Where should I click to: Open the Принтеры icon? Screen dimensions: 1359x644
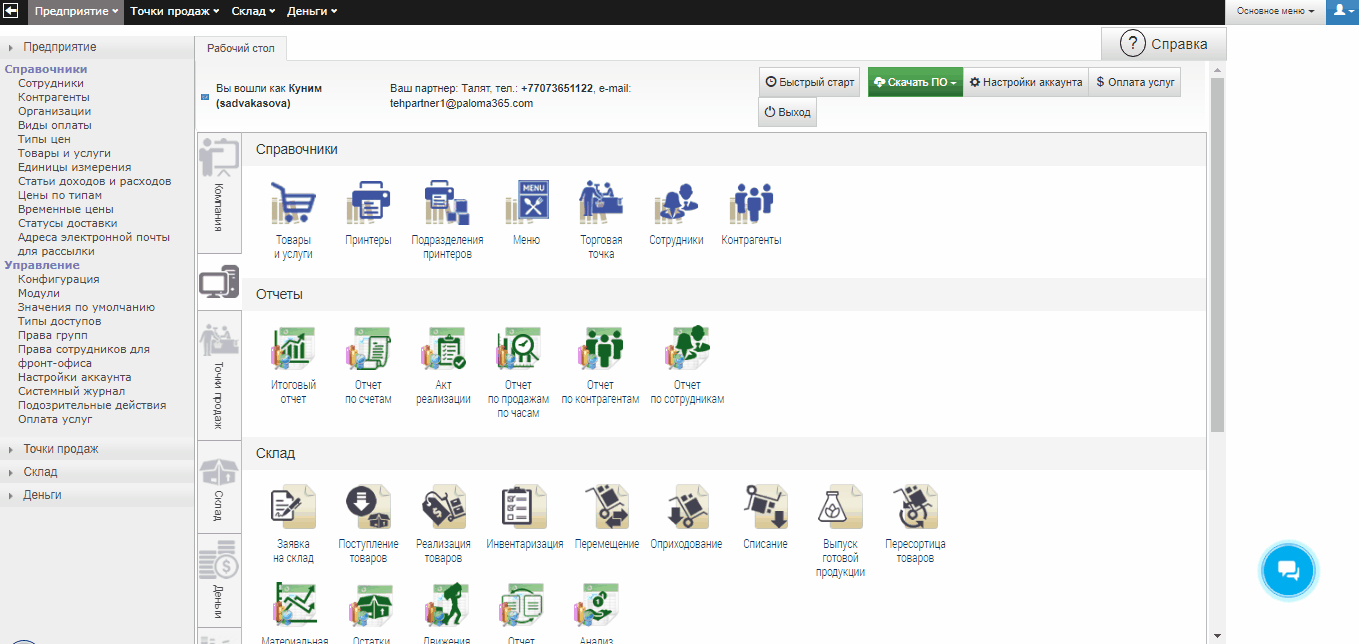coord(367,204)
